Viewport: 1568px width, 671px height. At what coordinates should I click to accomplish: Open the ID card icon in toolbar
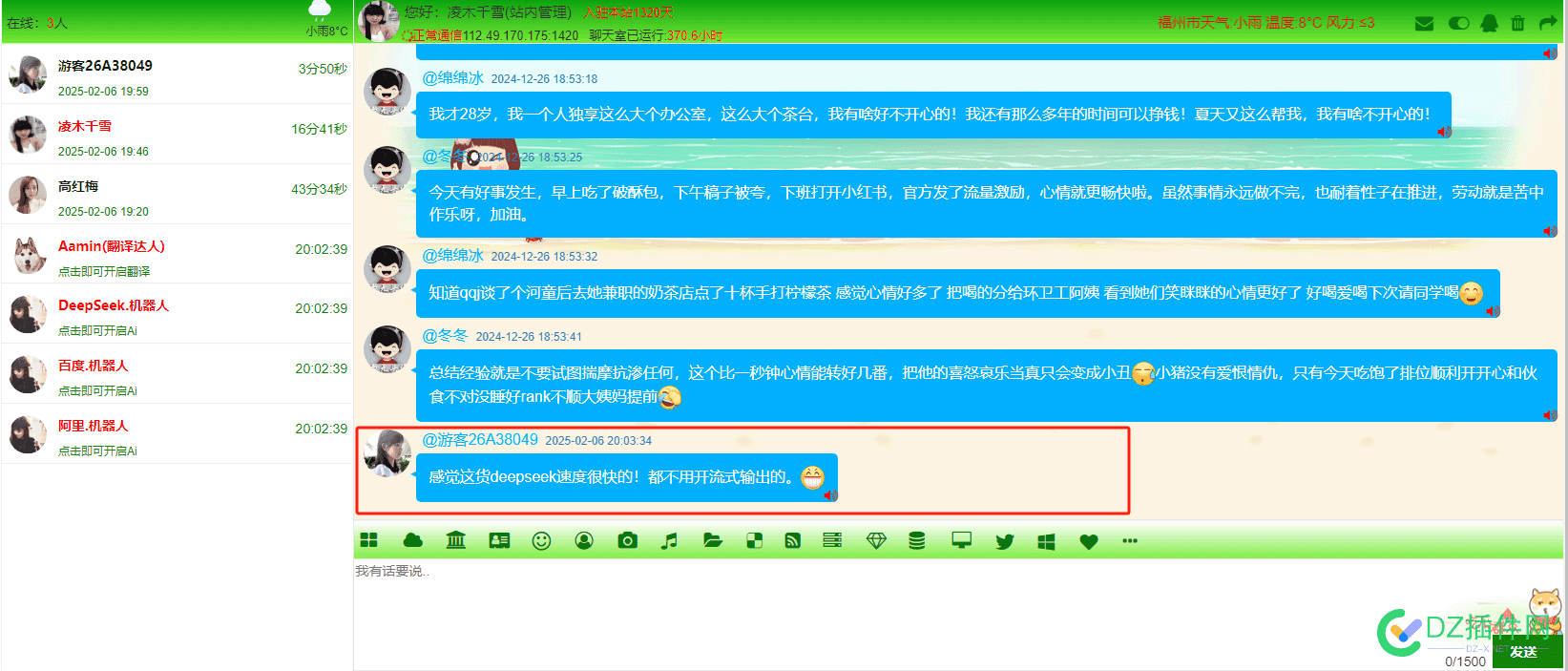tap(499, 541)
